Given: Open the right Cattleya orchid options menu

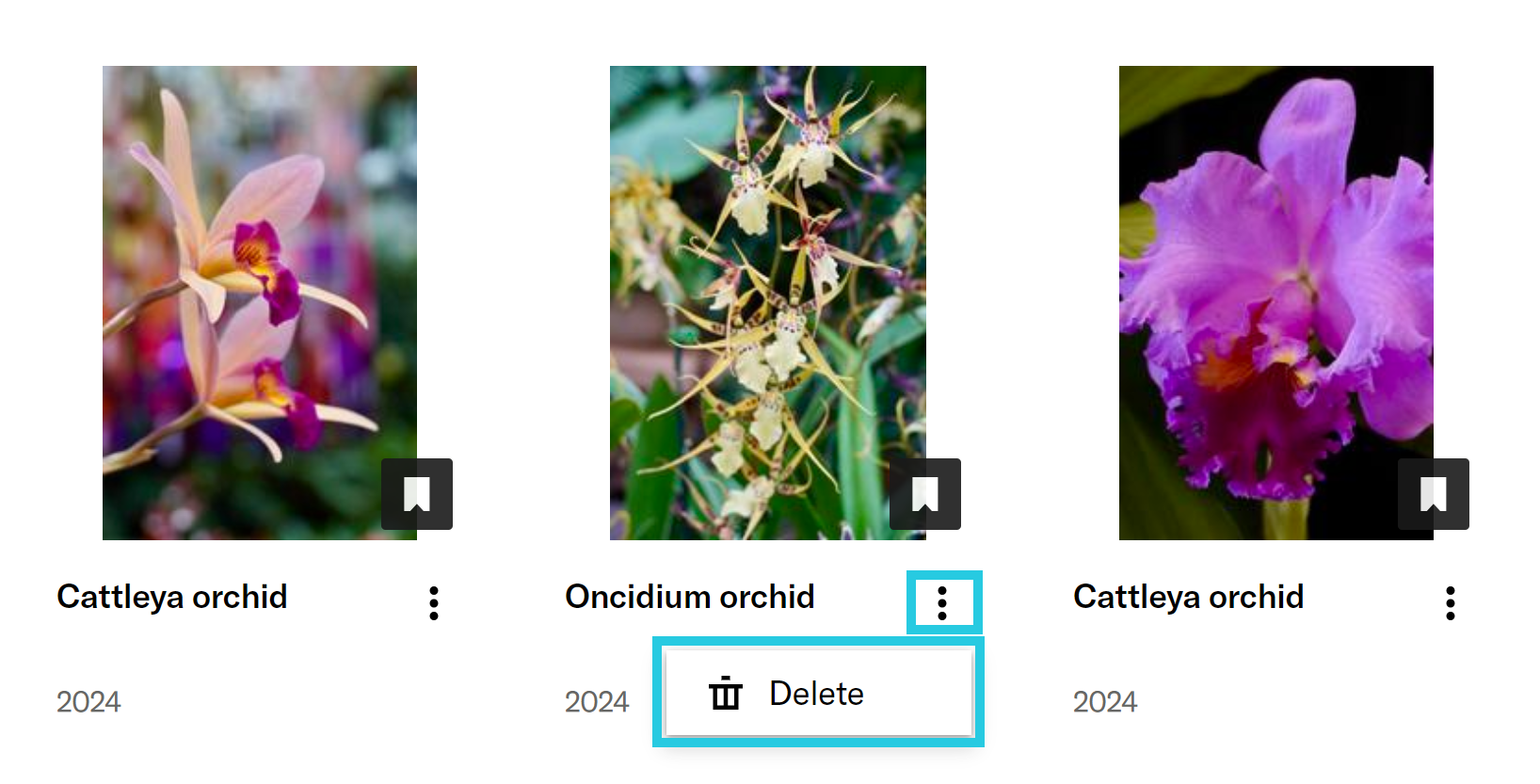Looking at the screenshot, I should tap(1451, 602).
